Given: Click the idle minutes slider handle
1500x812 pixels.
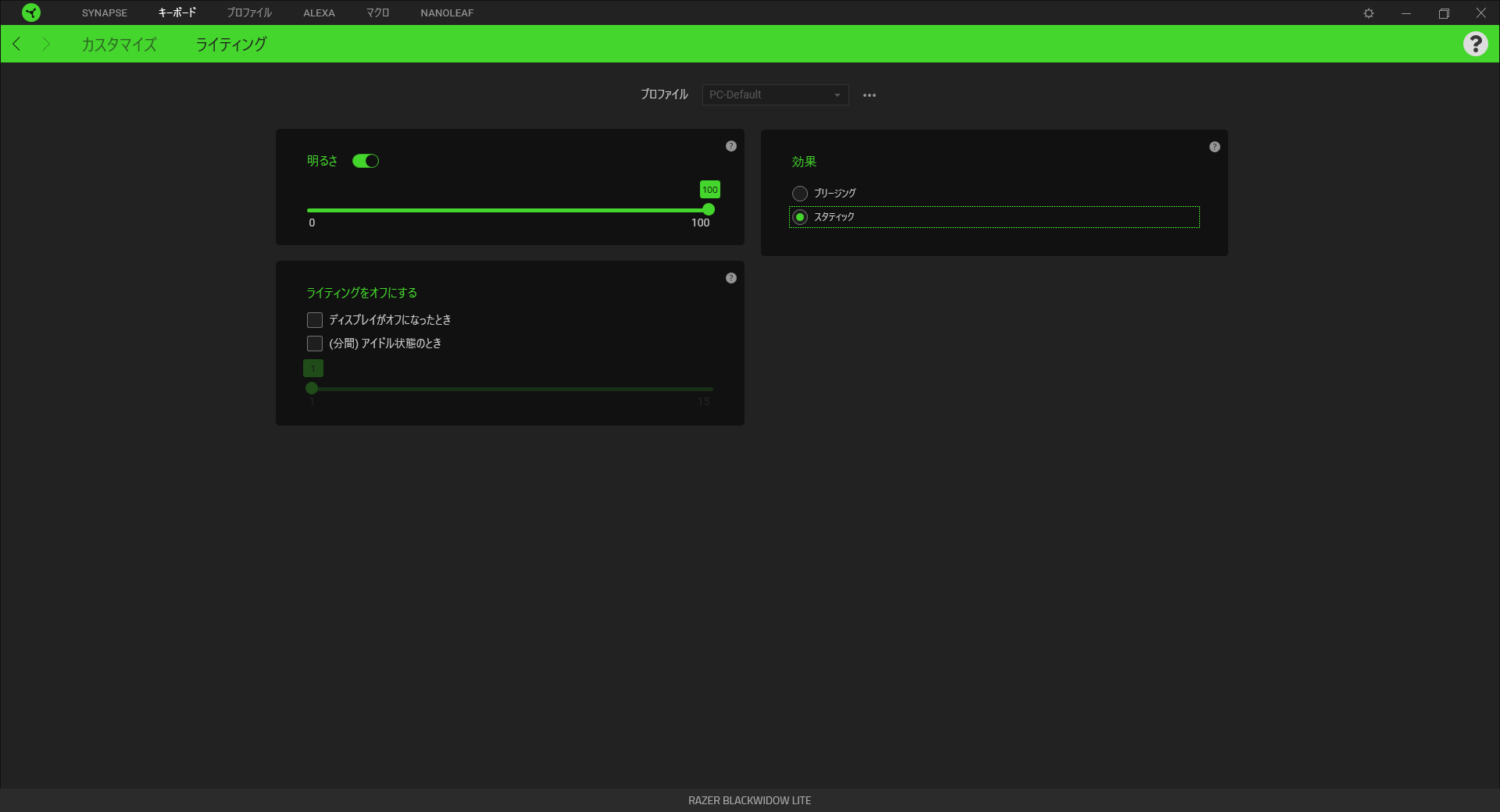Looking at the screenshot, I should 312,388.
